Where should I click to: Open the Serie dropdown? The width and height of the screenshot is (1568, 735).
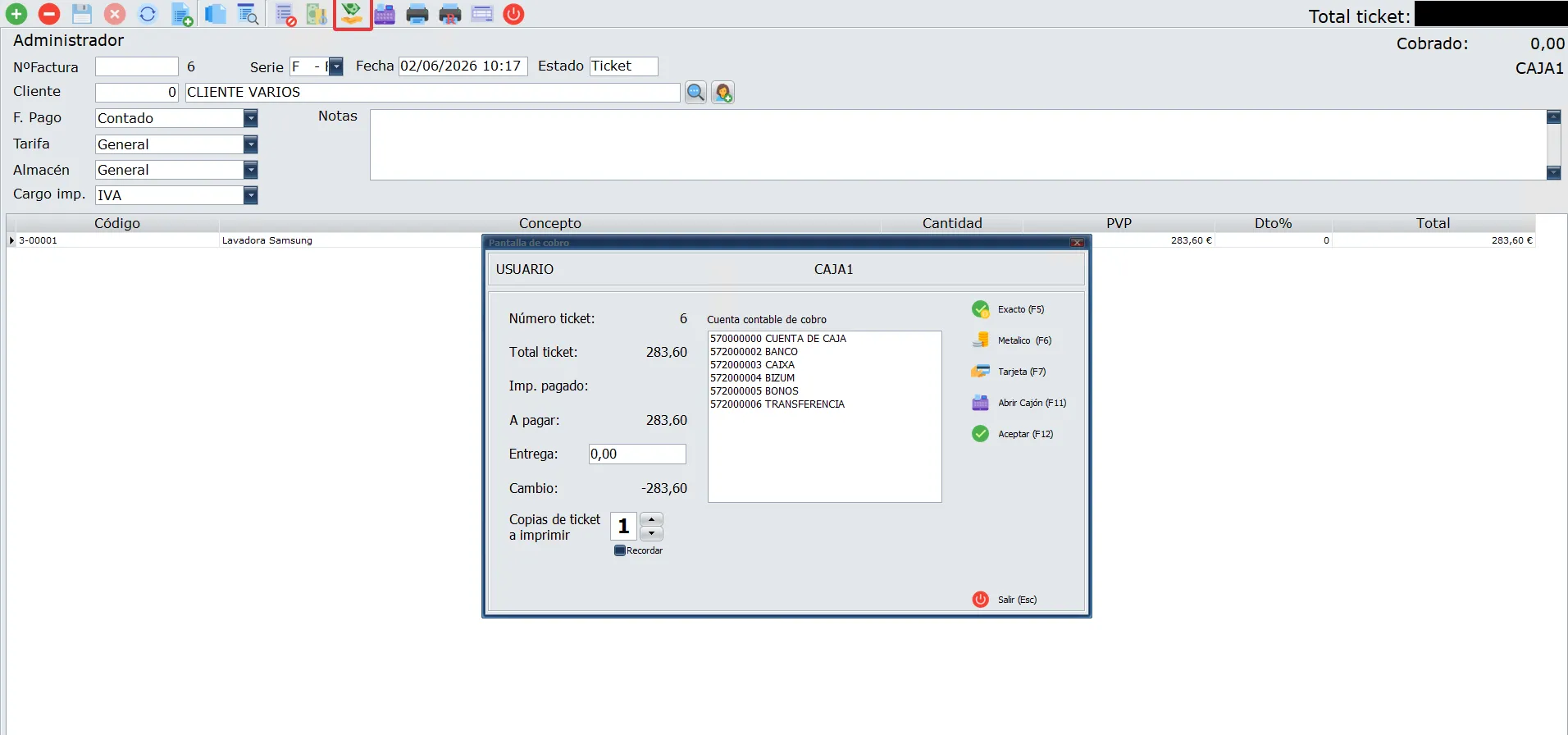pyautogui.click(x=335, y=67)
